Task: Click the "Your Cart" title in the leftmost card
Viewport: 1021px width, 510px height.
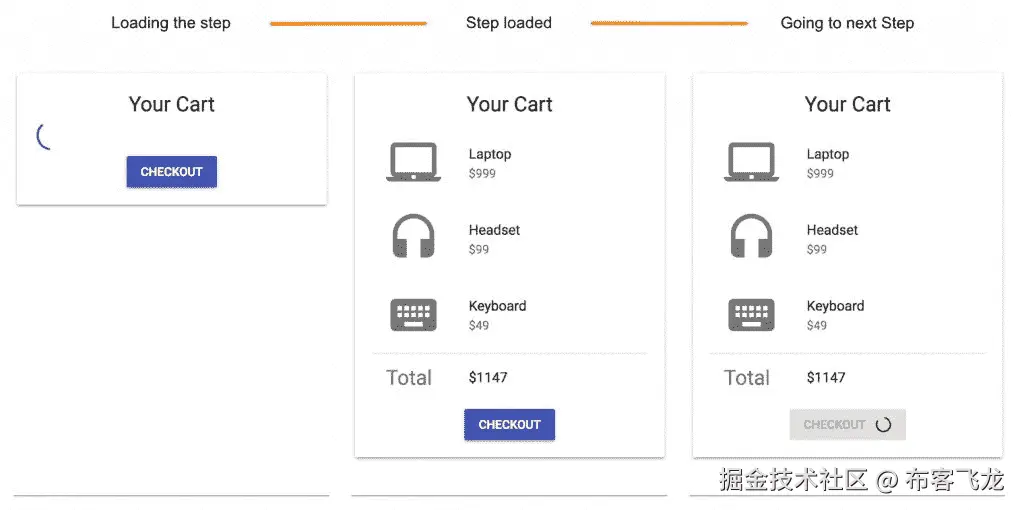Action: pos(172,104)
